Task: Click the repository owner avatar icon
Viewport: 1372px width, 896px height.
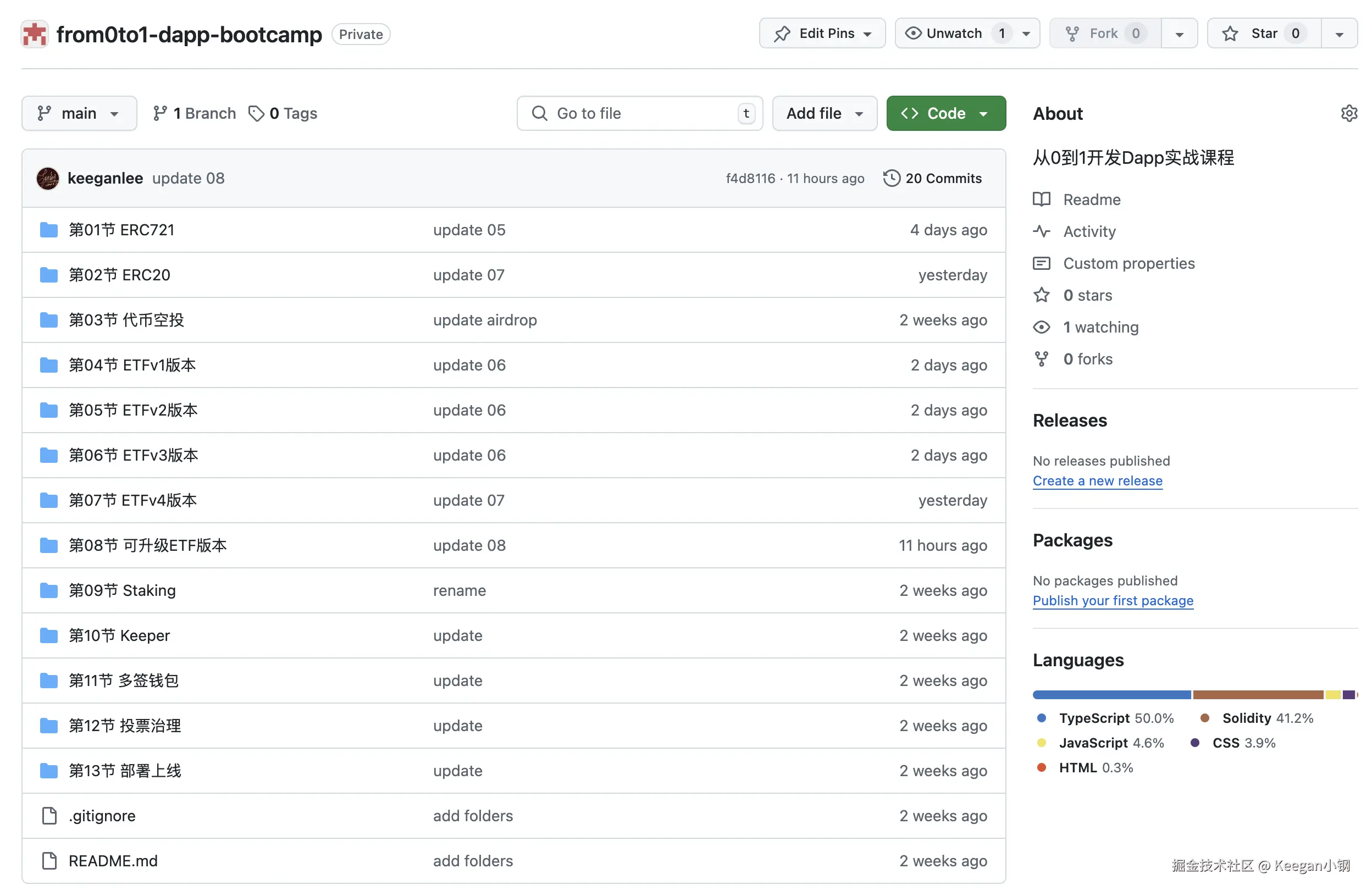Action: (x=35, y=34)
